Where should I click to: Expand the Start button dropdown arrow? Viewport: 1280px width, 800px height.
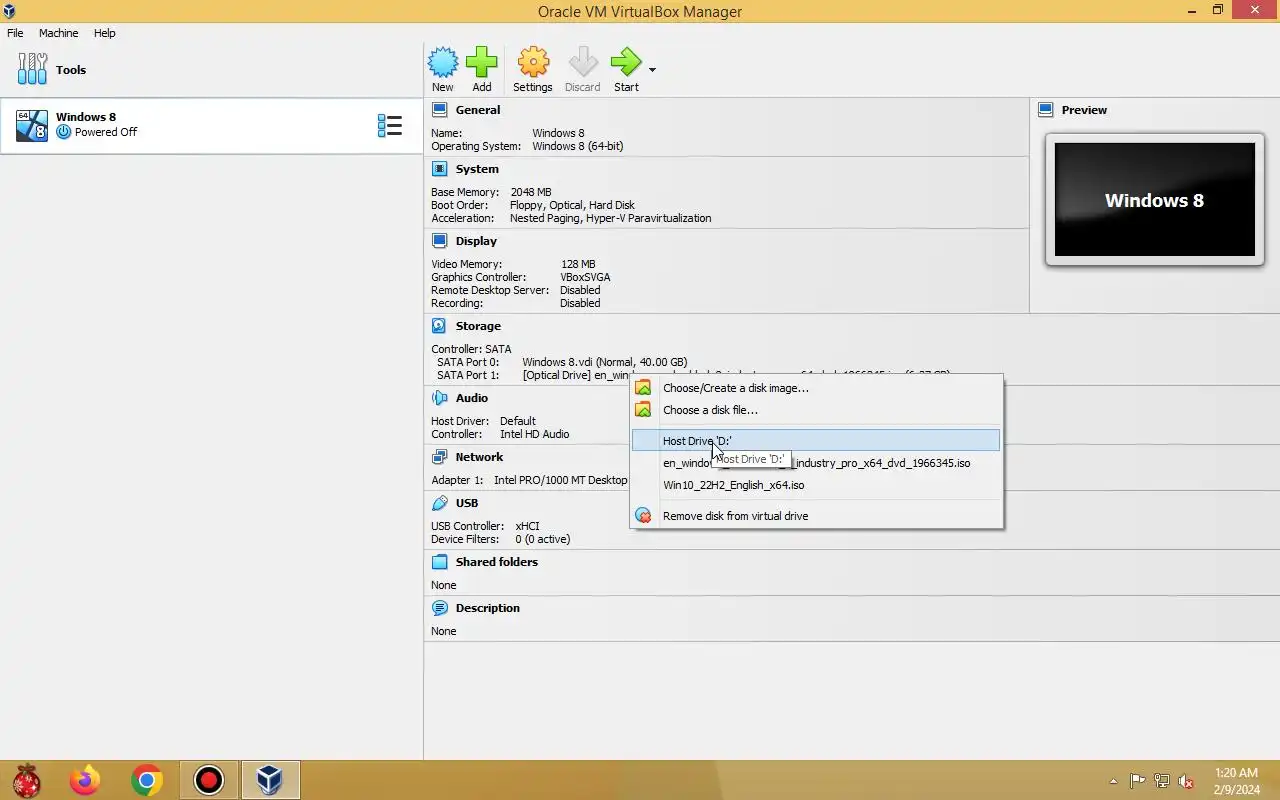[652, 70]
